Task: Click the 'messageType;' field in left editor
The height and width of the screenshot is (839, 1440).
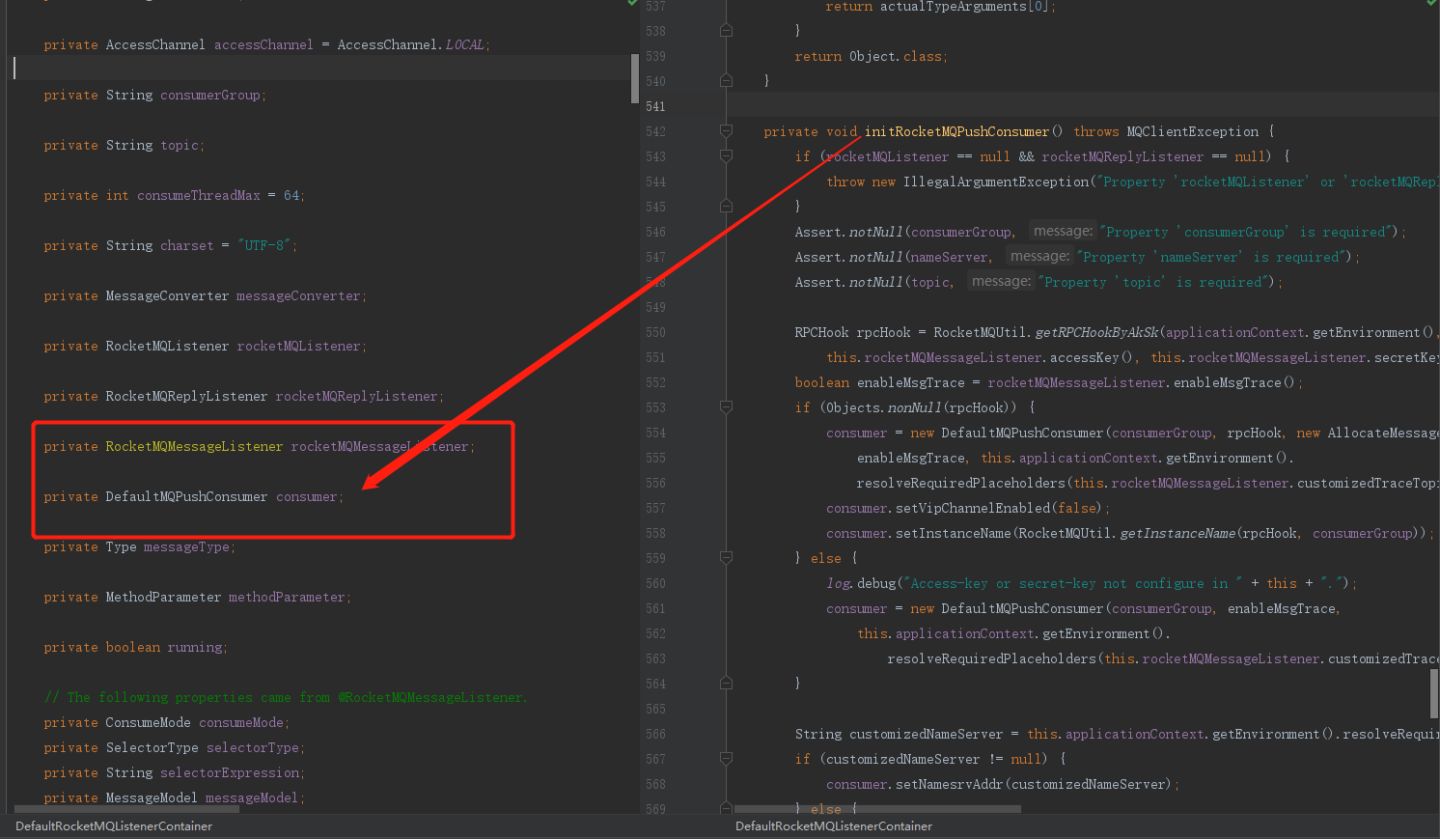Action: [x=191, y=547]
